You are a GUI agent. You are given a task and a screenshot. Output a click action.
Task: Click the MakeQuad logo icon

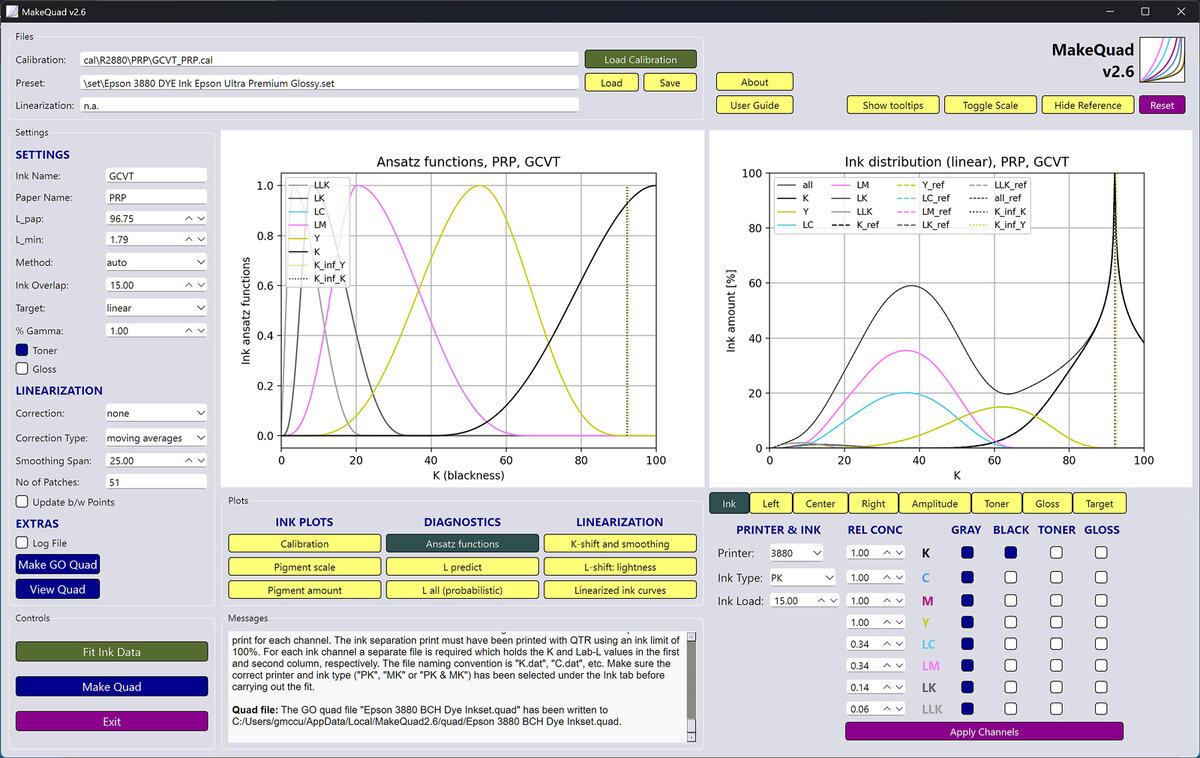(1164, 63)
